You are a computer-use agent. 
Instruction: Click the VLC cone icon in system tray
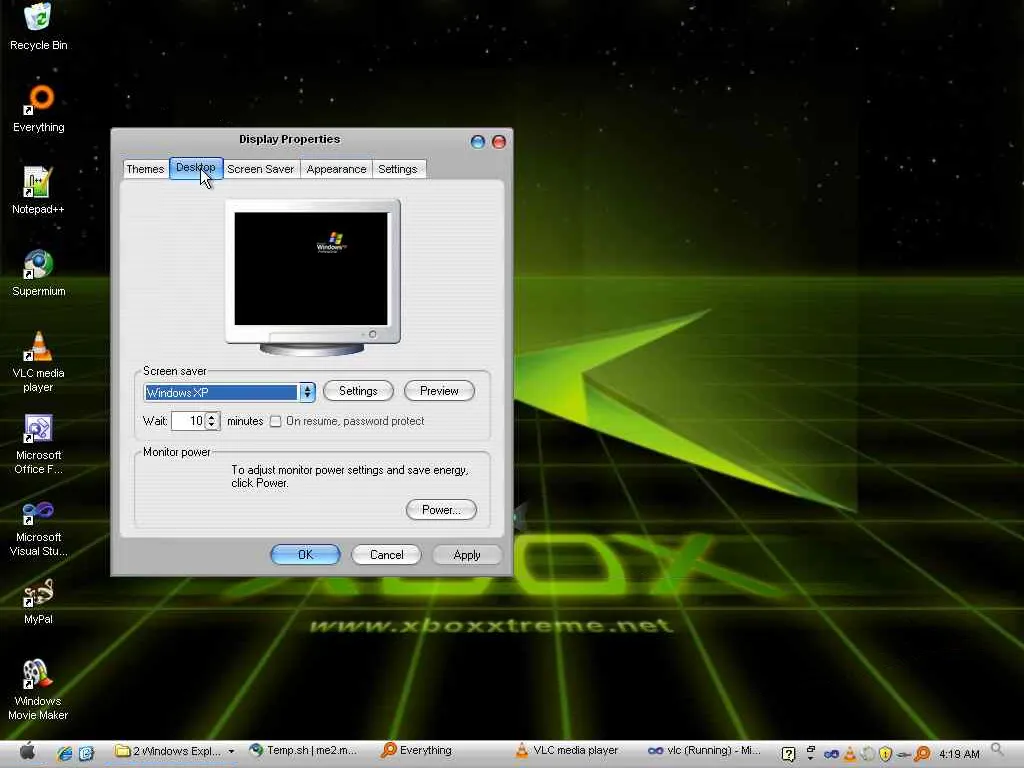point(850,754)
